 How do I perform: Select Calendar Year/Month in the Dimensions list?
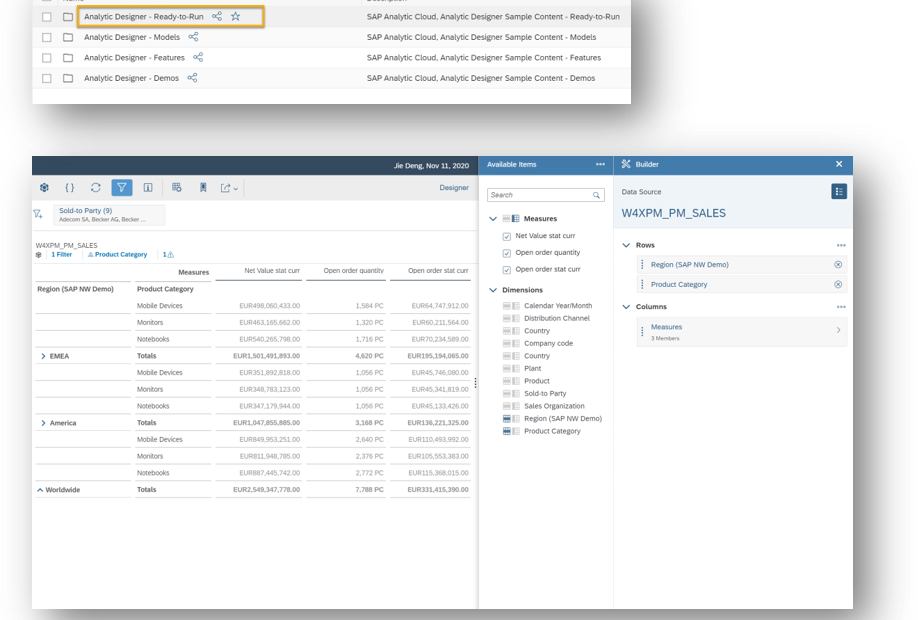[x=558, y=306]
